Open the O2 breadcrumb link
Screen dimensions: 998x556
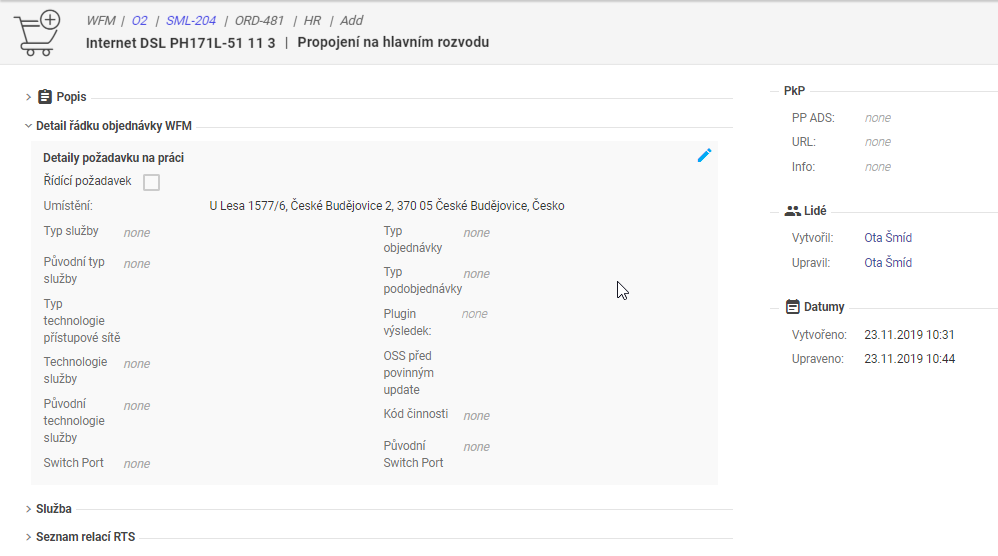coord(139,20)
